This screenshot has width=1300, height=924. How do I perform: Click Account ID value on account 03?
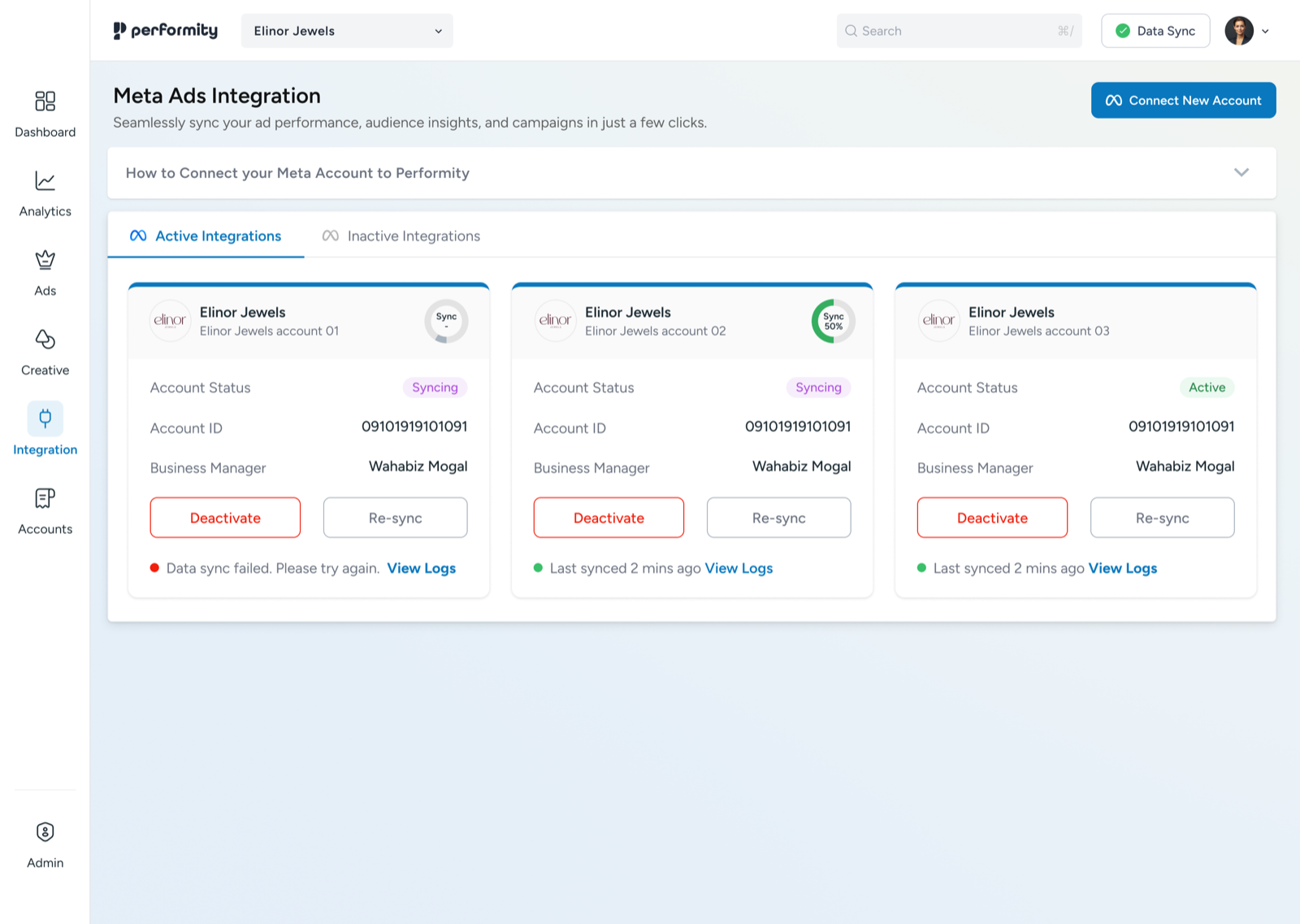pos(1181,427)
